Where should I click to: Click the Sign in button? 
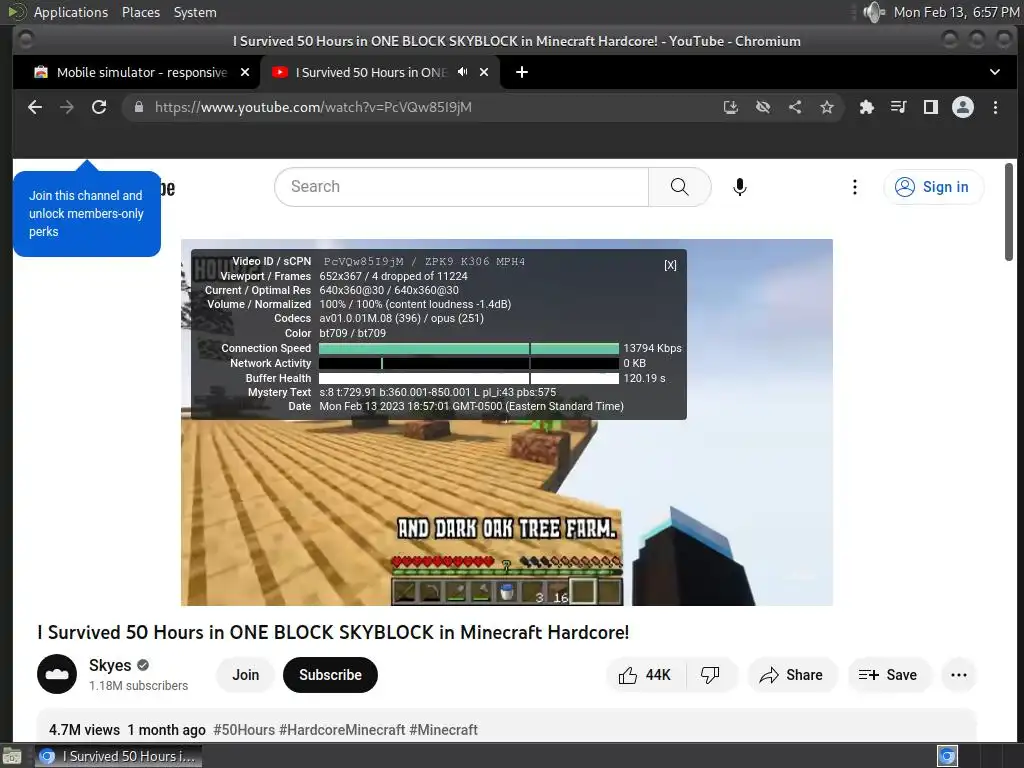click(933, 187)
